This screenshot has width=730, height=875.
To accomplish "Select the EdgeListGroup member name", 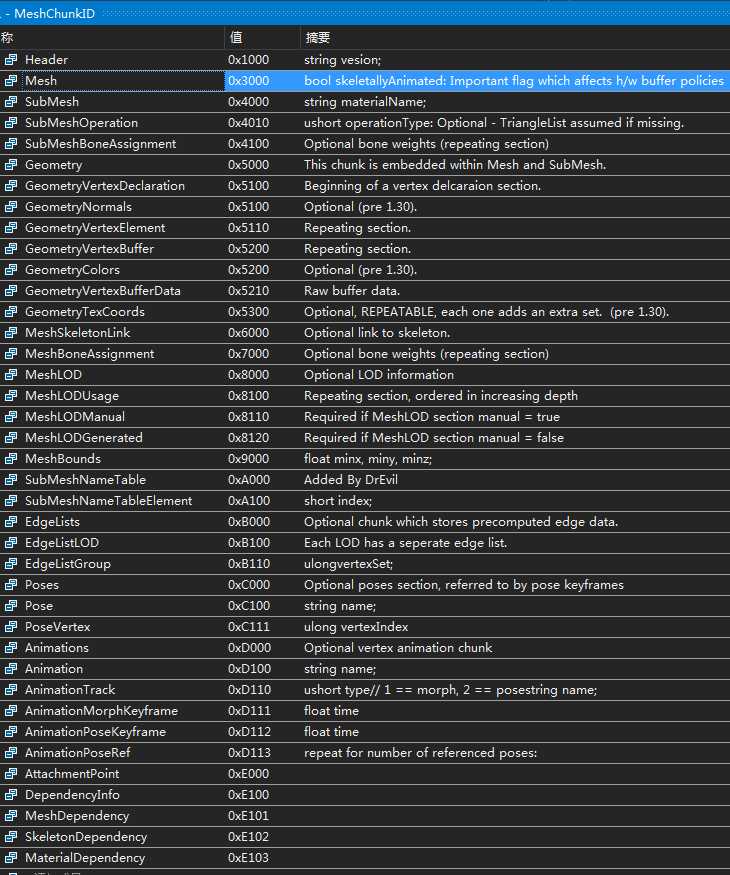I will pyautogui.click(x=68, y=564).
